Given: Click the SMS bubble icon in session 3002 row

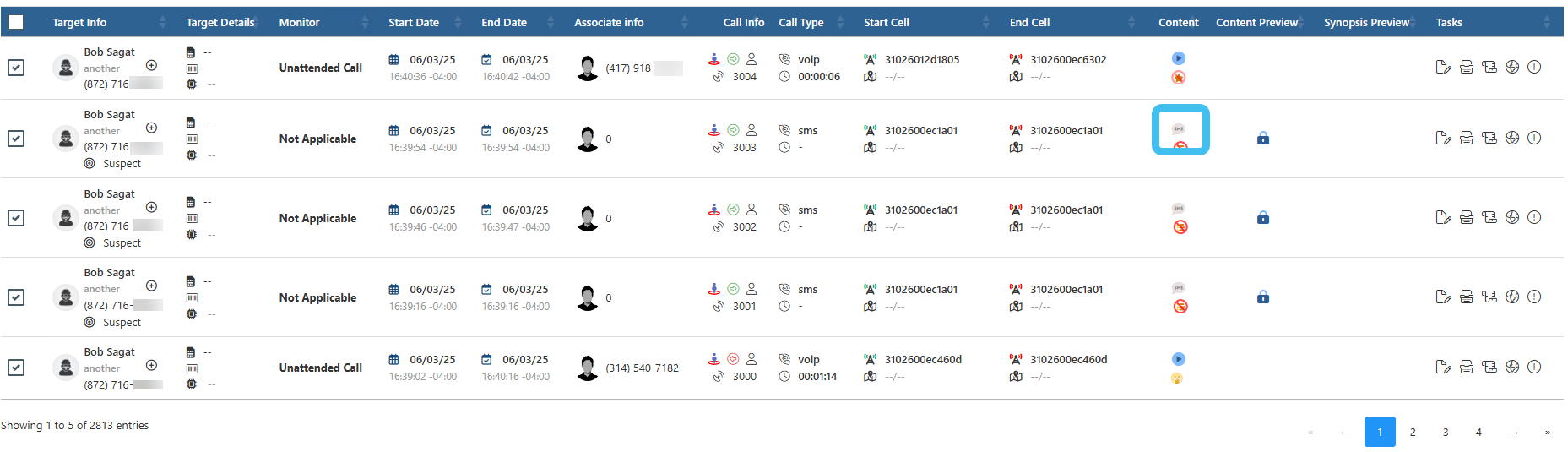Looking at the screenshot, I should [x=1179, y=209].
